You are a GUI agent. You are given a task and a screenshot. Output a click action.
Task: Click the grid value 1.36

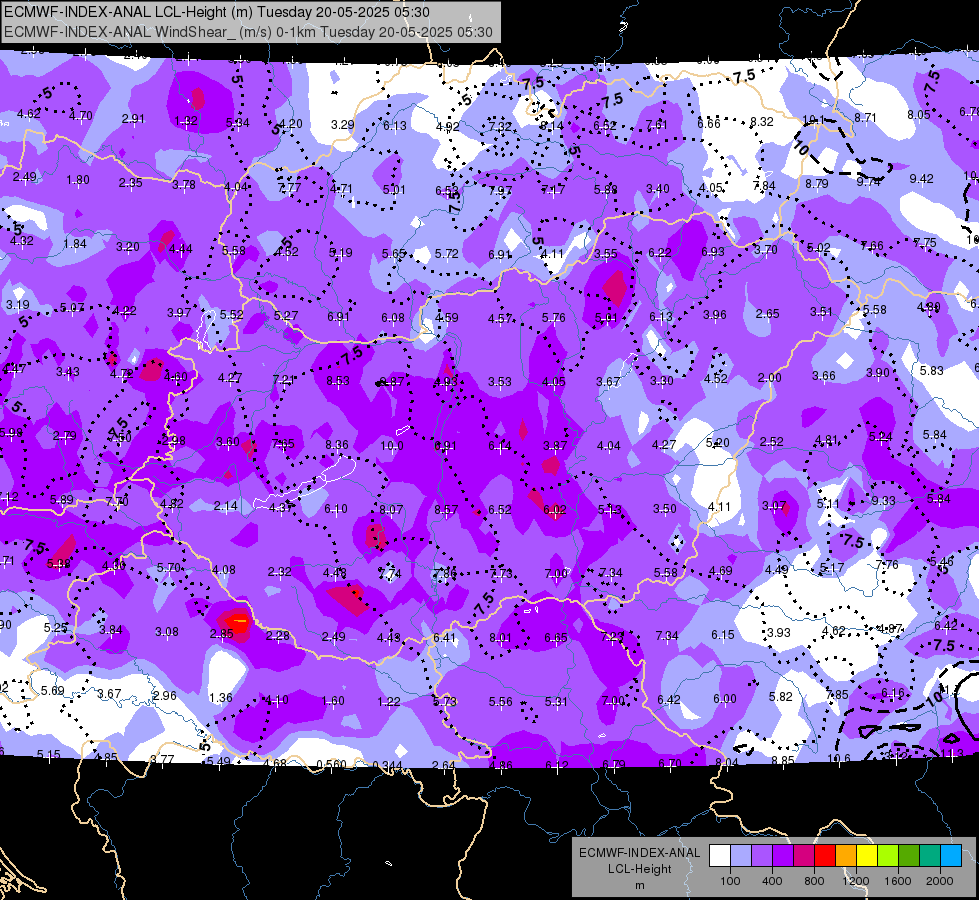(x=221, y=698)
